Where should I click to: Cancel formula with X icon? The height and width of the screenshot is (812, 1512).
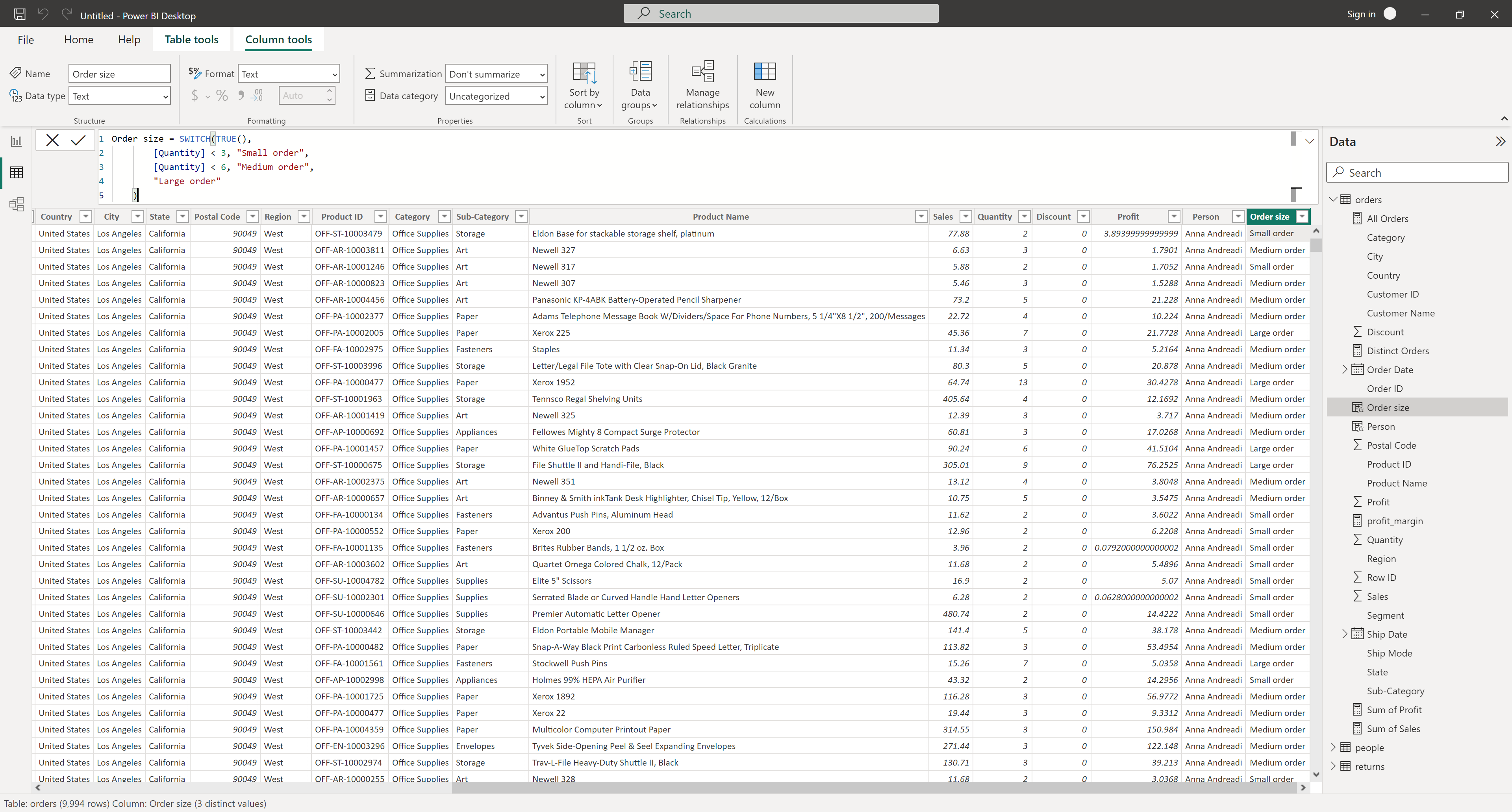52,140
